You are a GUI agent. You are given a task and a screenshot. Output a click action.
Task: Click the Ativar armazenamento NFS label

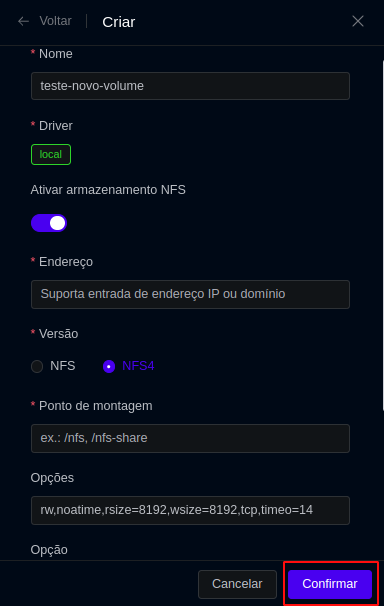(108, 190)
